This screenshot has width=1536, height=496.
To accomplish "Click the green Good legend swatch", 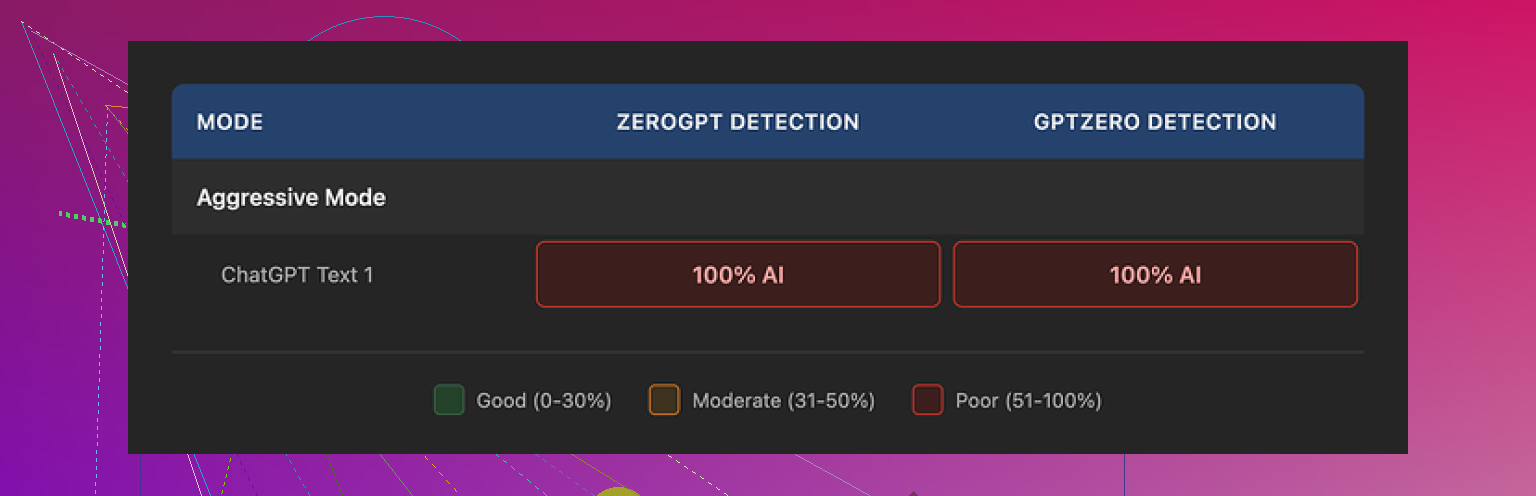I will (x=449, y=400).
